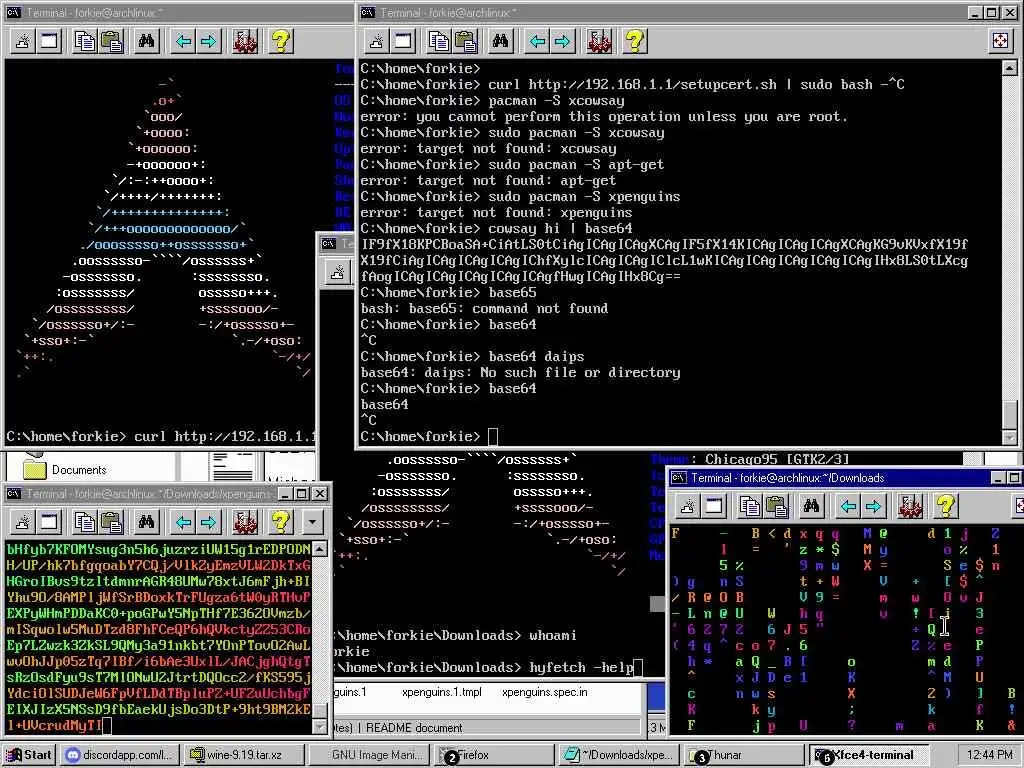Switch to the discordapp.com taskbar item
Screen dimensions: 1024x768
pos(120,755)
